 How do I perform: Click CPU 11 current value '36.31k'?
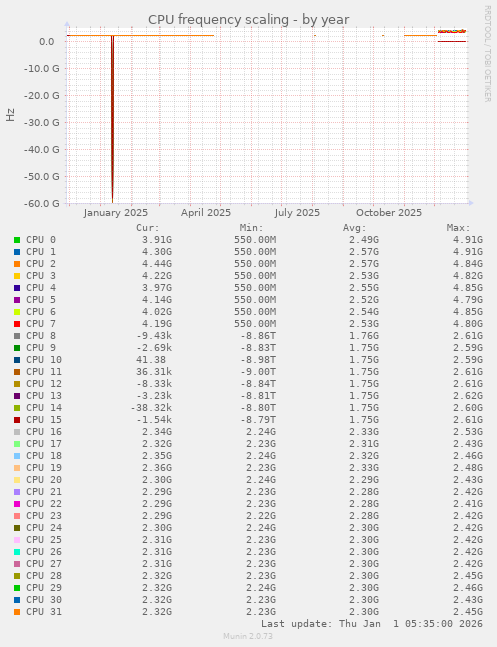click(154, 372)
